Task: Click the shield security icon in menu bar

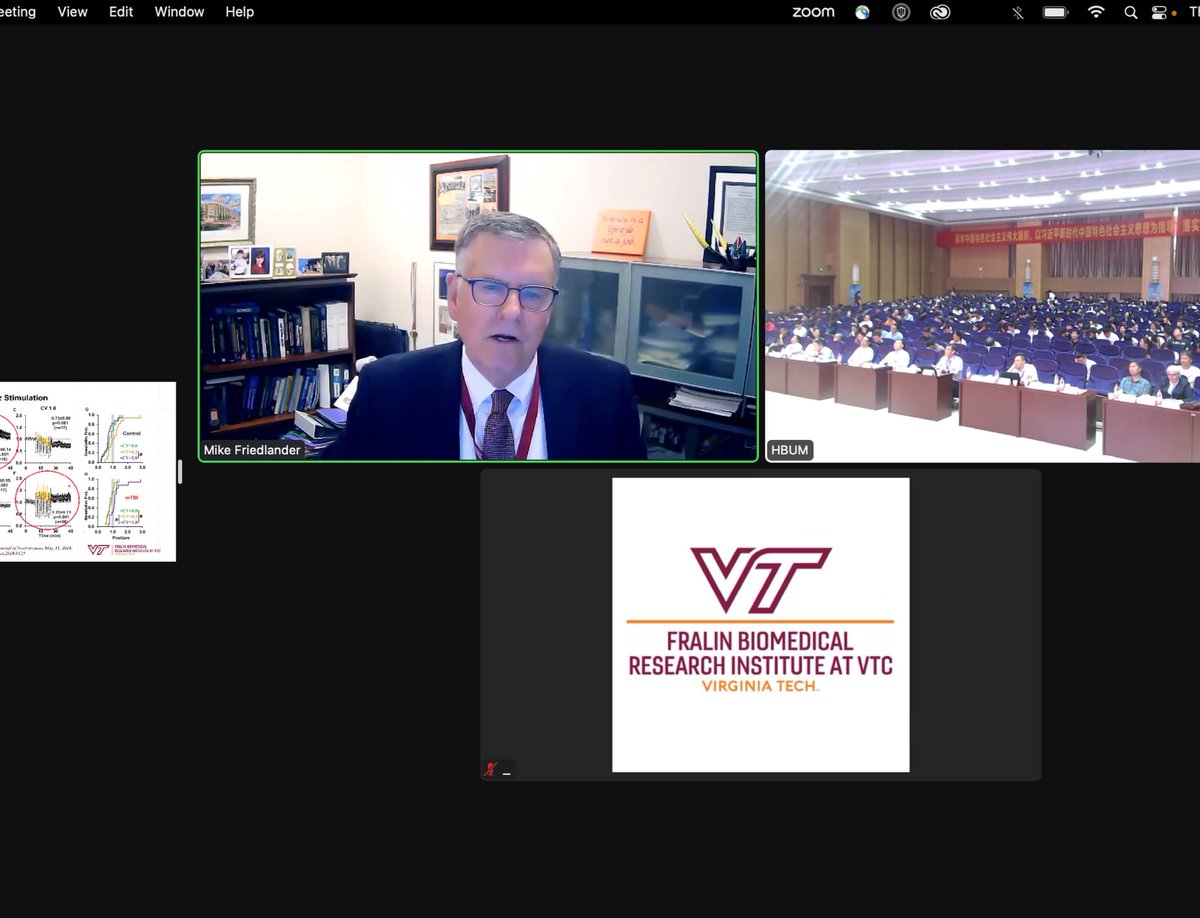Action: point(901,12)
